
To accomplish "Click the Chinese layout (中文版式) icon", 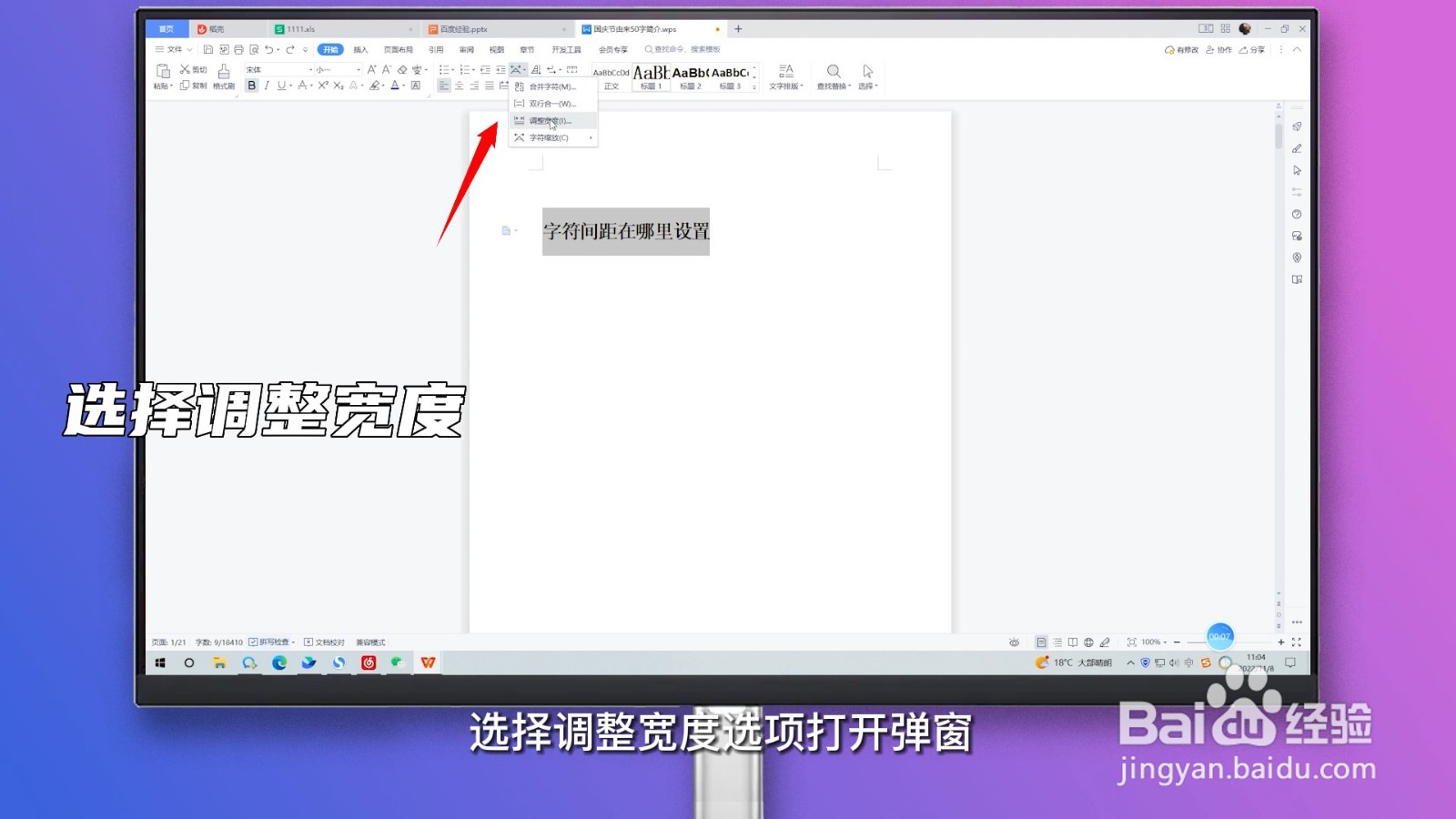I will 517,69.
